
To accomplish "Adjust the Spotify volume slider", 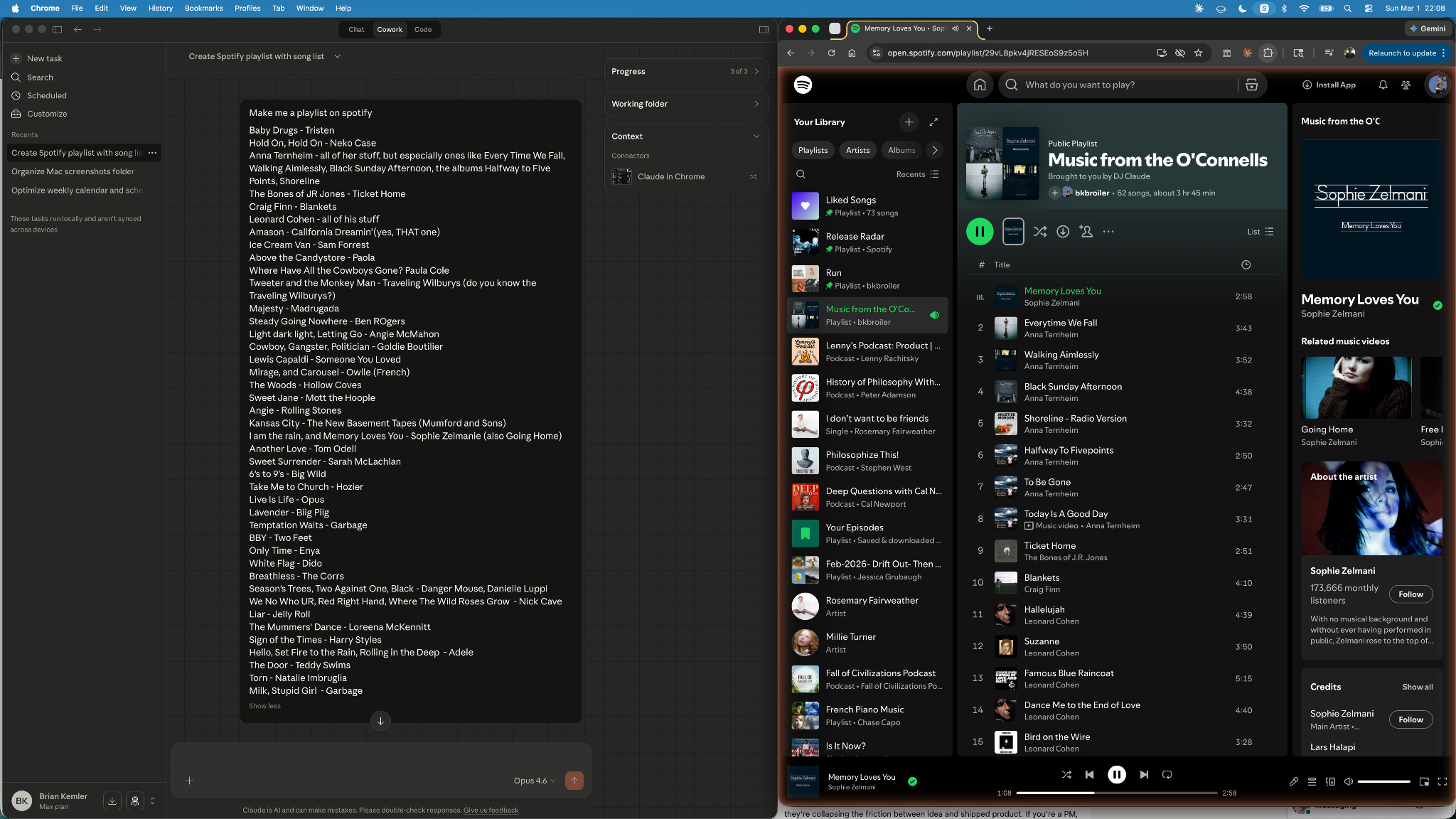I will pyautogui.click(x=1383, y=781).
